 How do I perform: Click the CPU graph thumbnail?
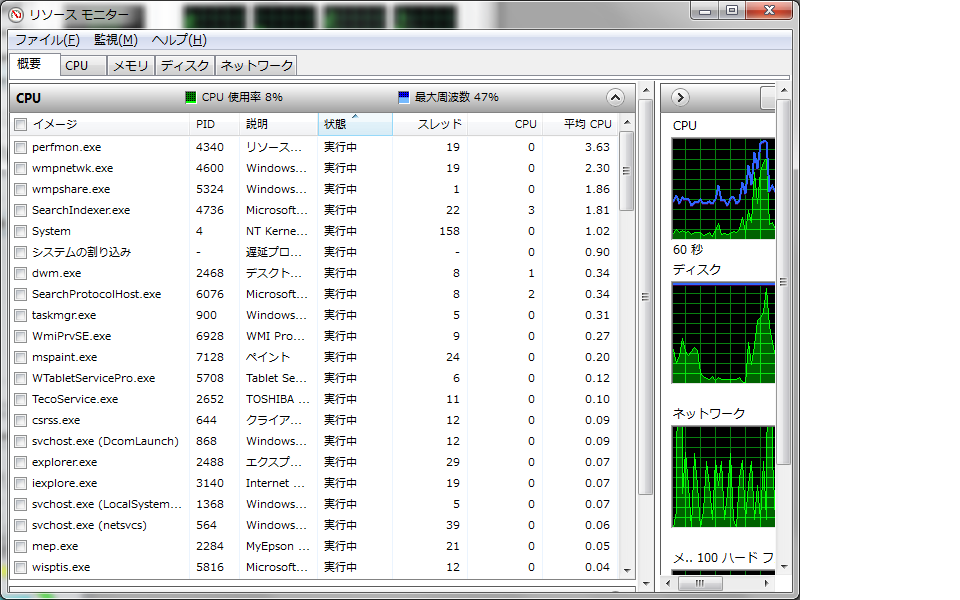click(x=722, y=188)
